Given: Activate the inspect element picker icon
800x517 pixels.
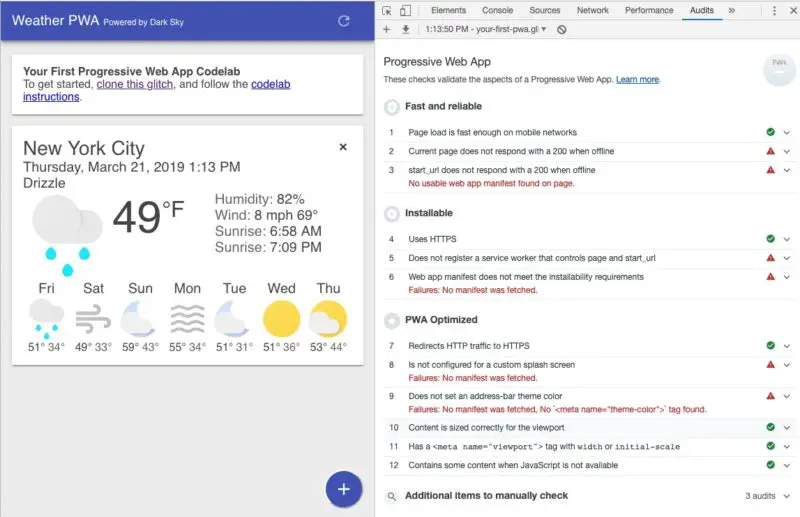Looking at the screenshot, I should point(387,10).
